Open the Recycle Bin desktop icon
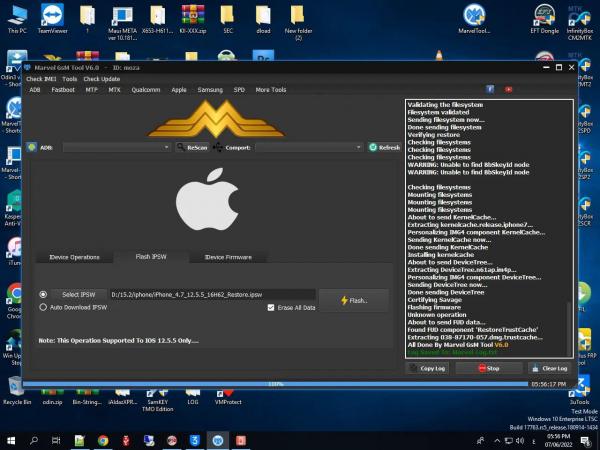The image size is (600, 450). (17, 391)
